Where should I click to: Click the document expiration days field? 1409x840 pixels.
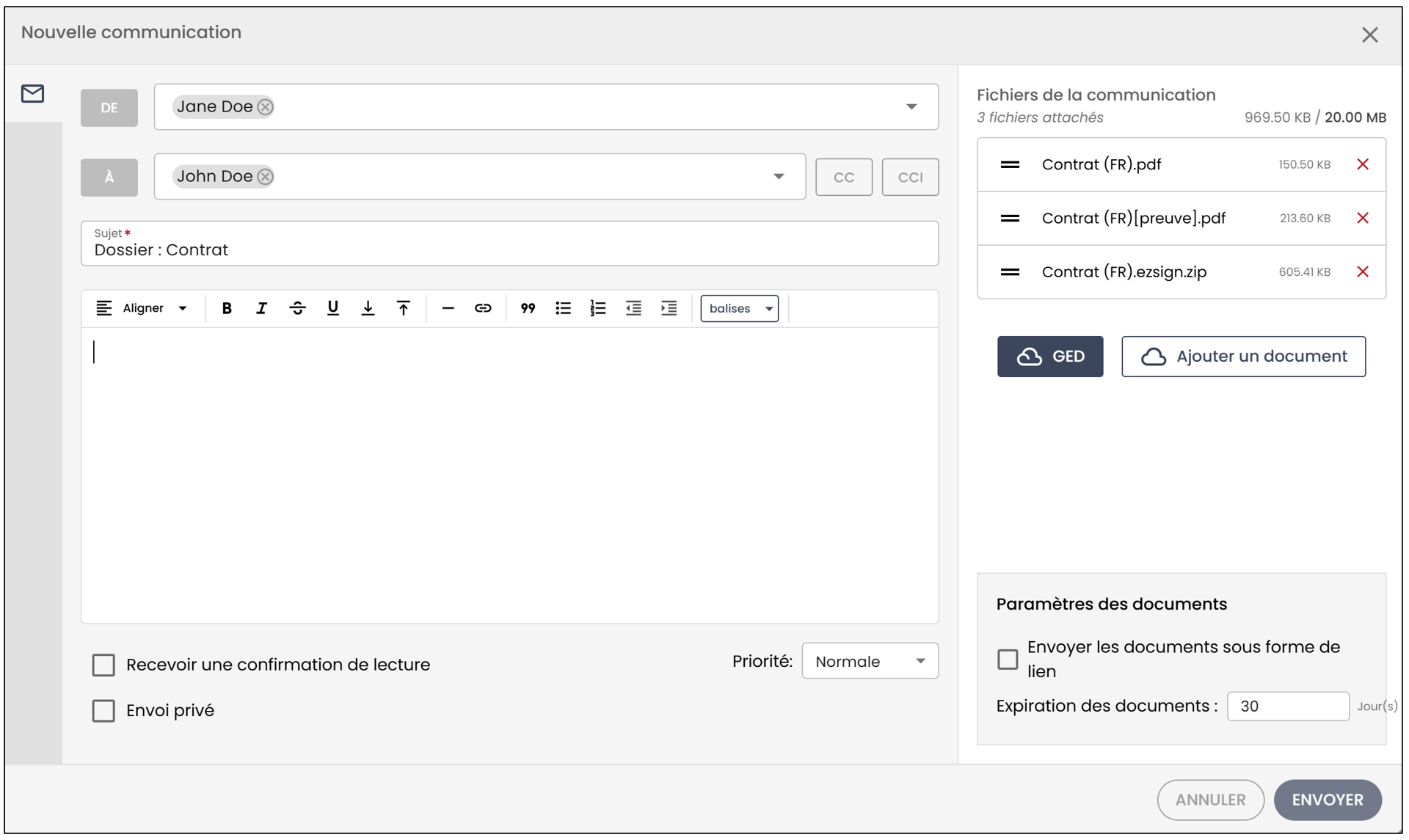pyautogui.click(x=1288, y=706)
